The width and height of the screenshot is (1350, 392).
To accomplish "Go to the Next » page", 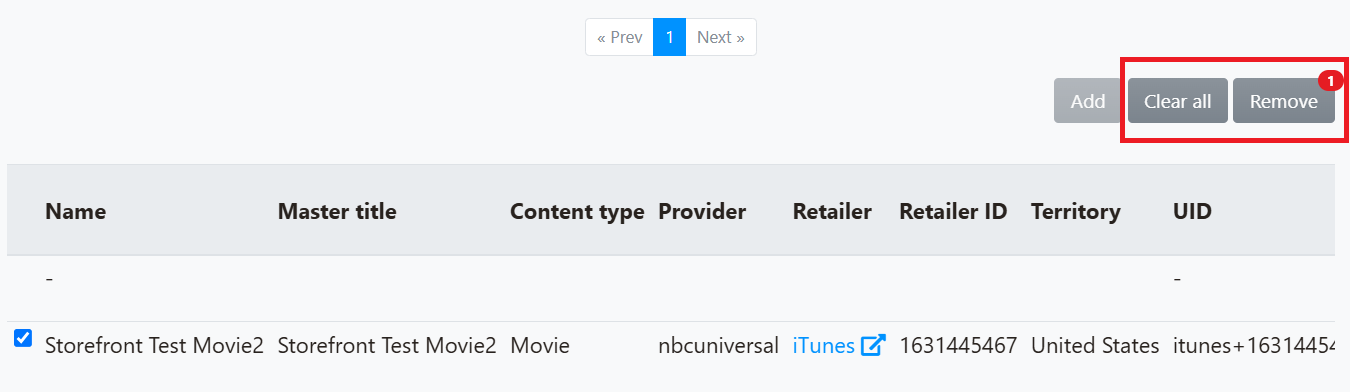I will click(720, 37).
